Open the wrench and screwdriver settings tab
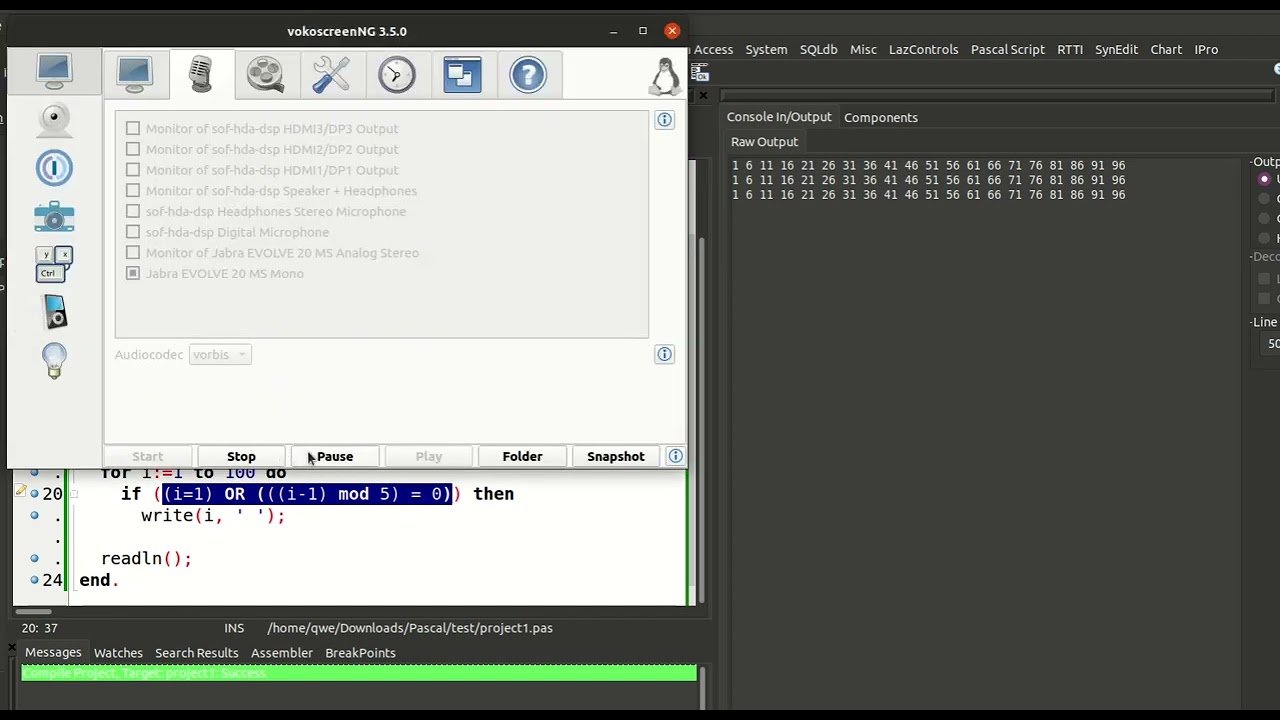The width and height of the screenshot is (1280, 720). pos(331,75)
